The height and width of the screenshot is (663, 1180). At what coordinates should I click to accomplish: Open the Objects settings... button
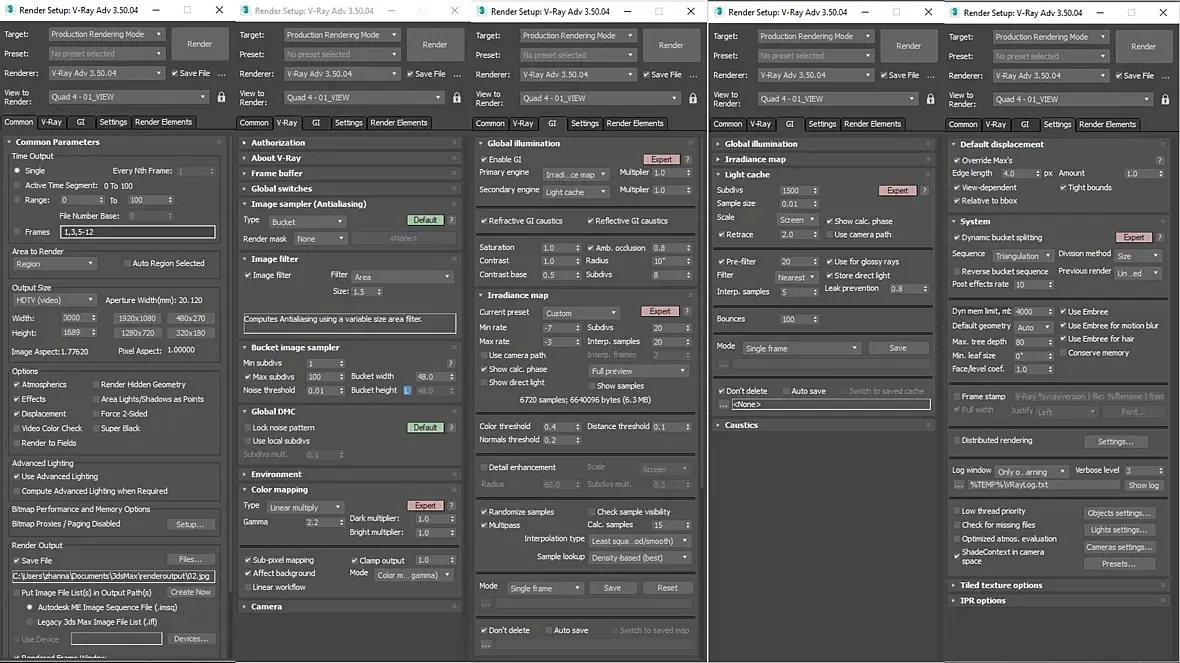pos(1119,513)
